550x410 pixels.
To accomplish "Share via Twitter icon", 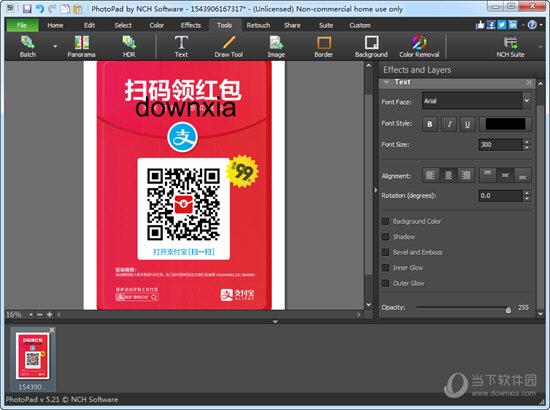I will pos(502,25).
